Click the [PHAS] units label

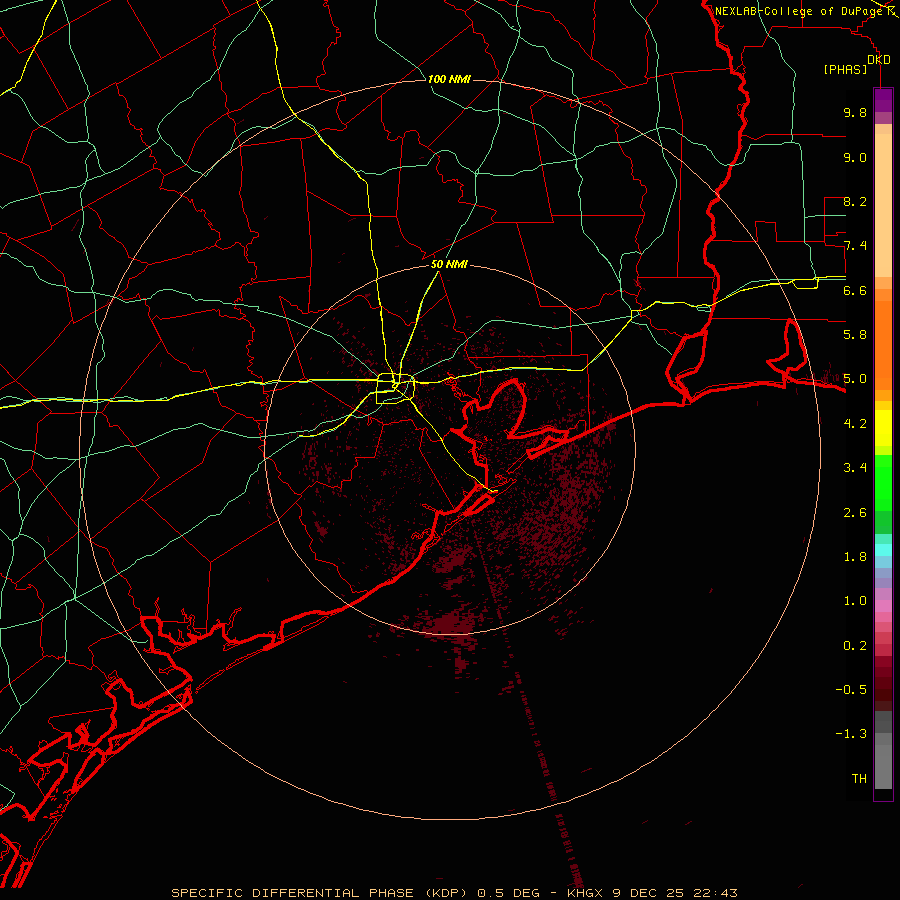click(845, 69)
